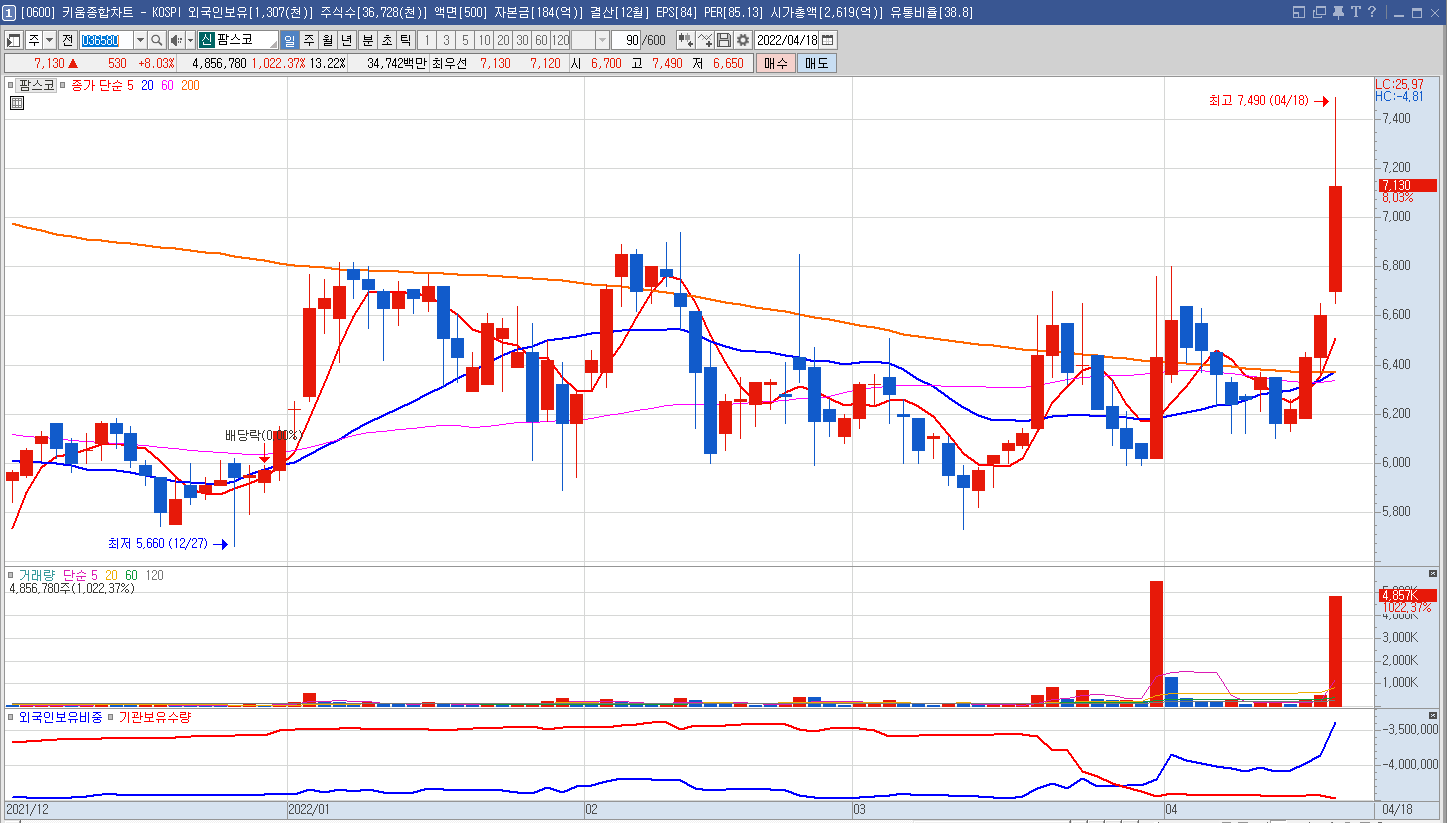The image size is (1447, 823).
Task: Click the 기관보유수량 indicator label
Action: (155, 717)
